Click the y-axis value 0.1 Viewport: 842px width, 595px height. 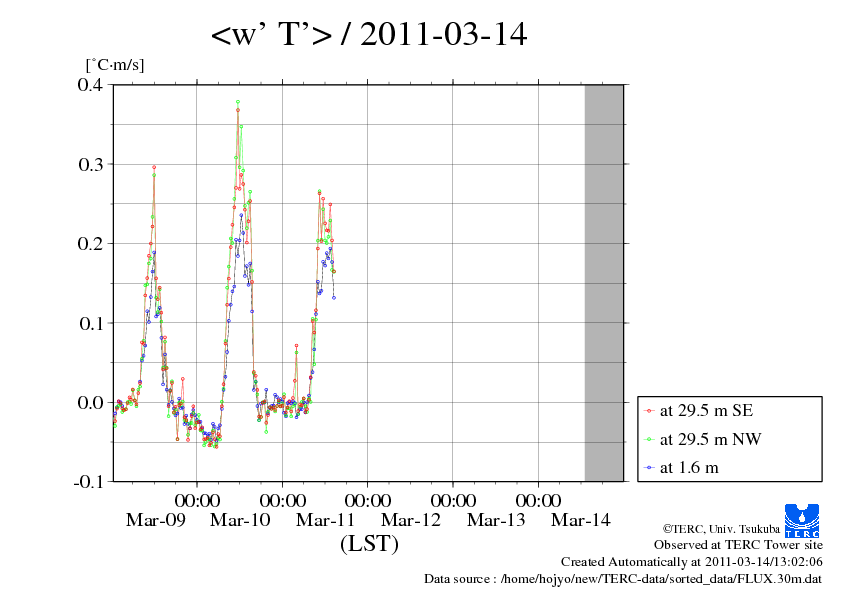(x=90, y=323)
